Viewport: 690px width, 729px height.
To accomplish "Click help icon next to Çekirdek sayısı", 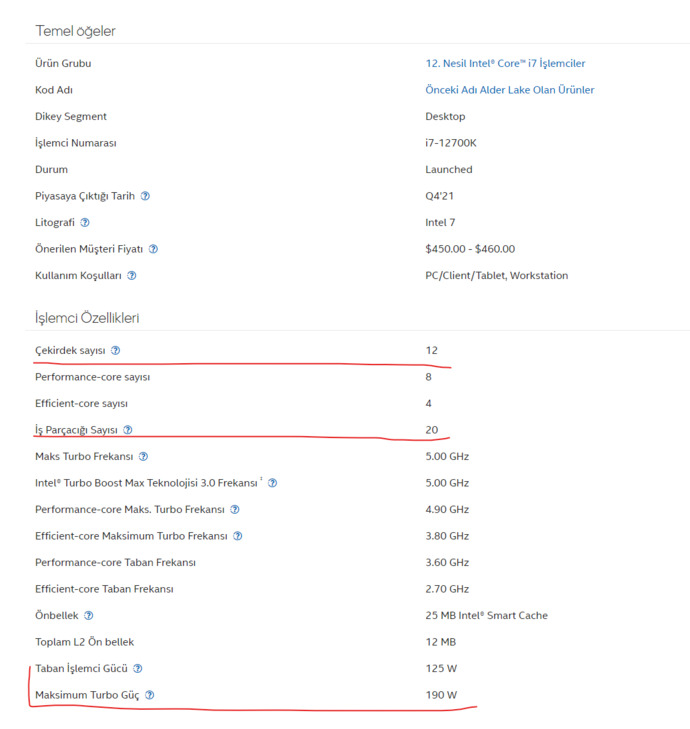I will pos(116,350).
